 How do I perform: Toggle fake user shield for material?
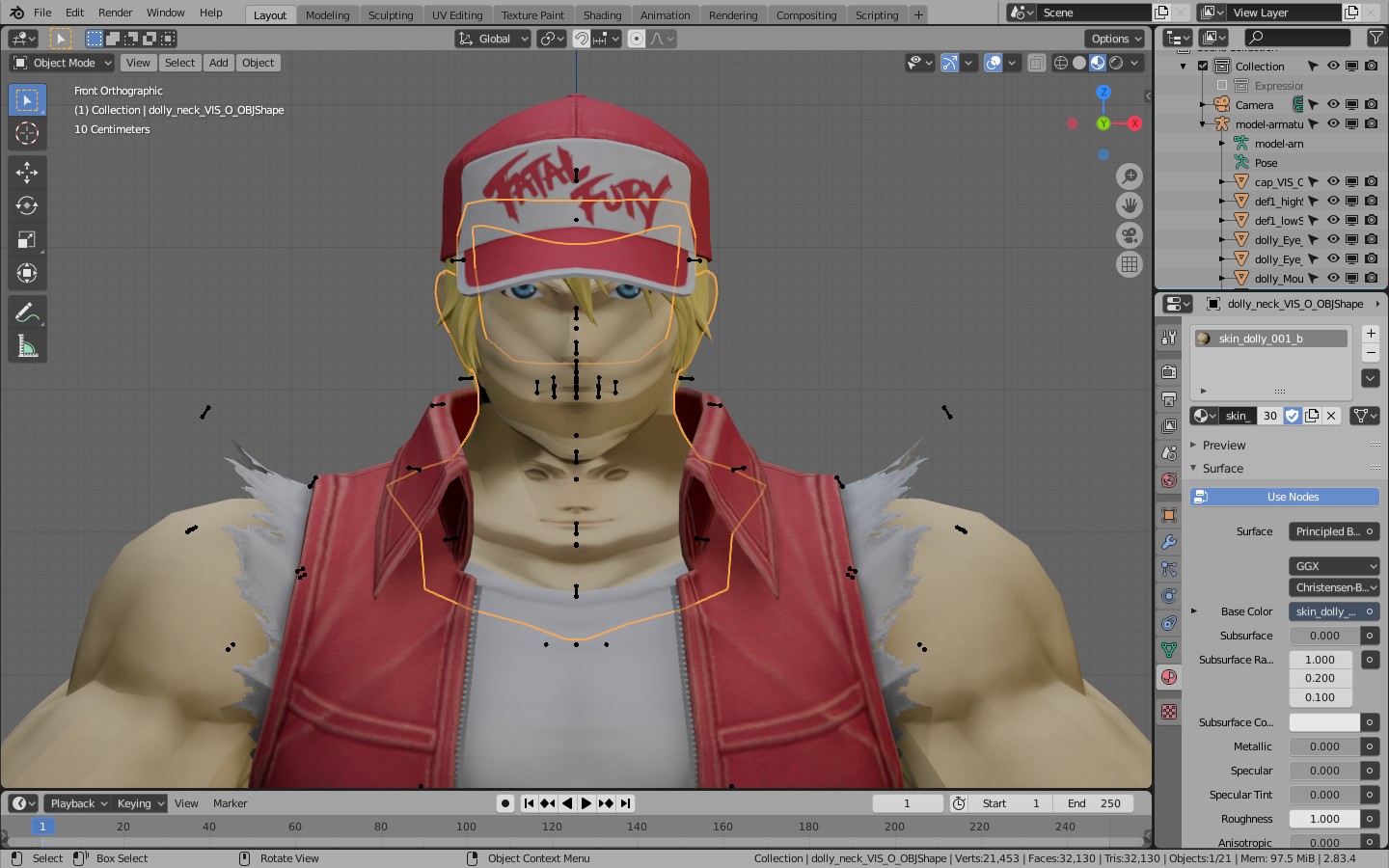coord(1293,416)
